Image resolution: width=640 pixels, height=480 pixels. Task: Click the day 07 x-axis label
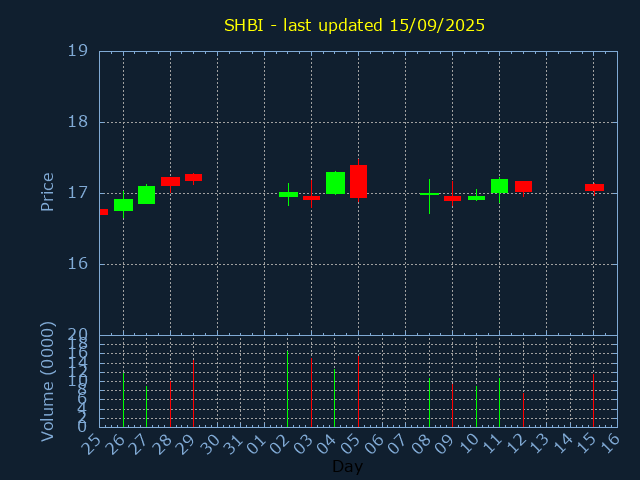click(397, 444)
